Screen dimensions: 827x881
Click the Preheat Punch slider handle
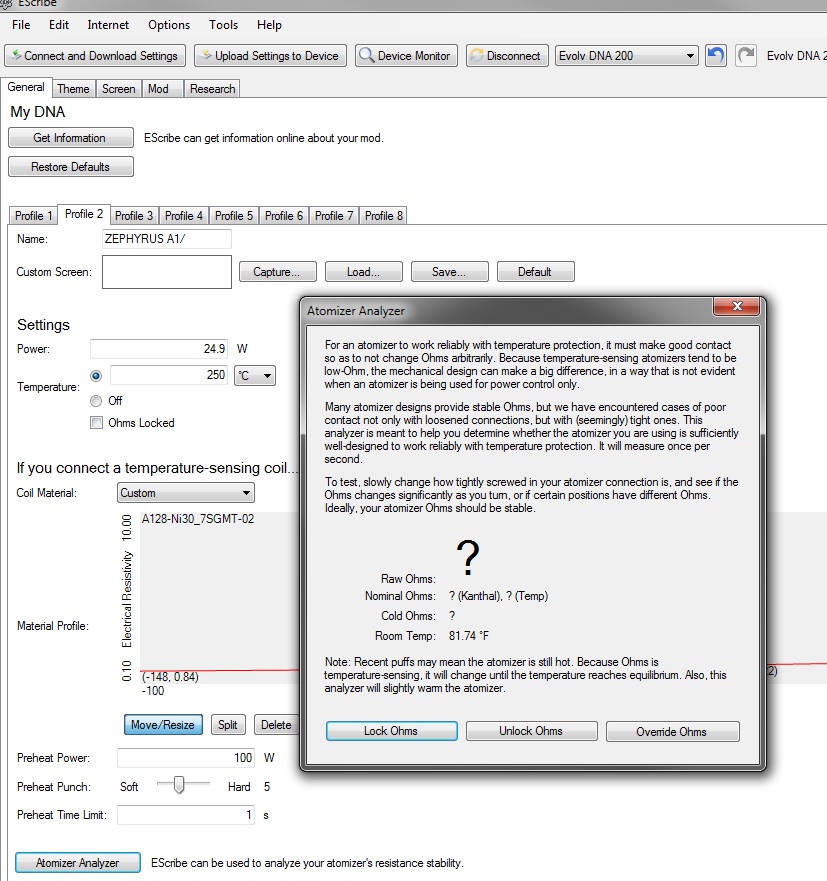pyautogui.click(x=179, y=786)
